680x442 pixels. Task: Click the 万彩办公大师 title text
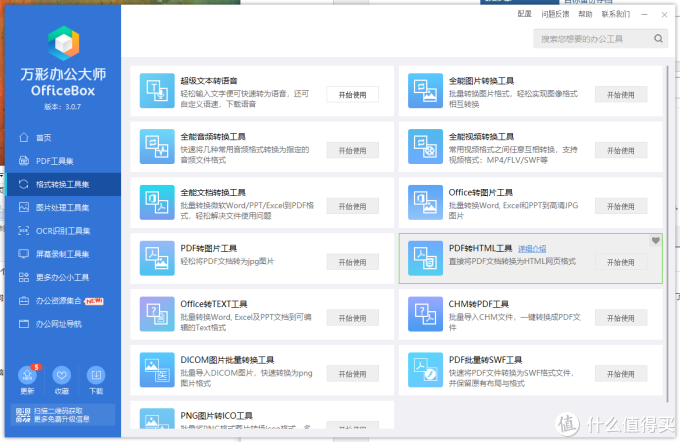point(63,74)
